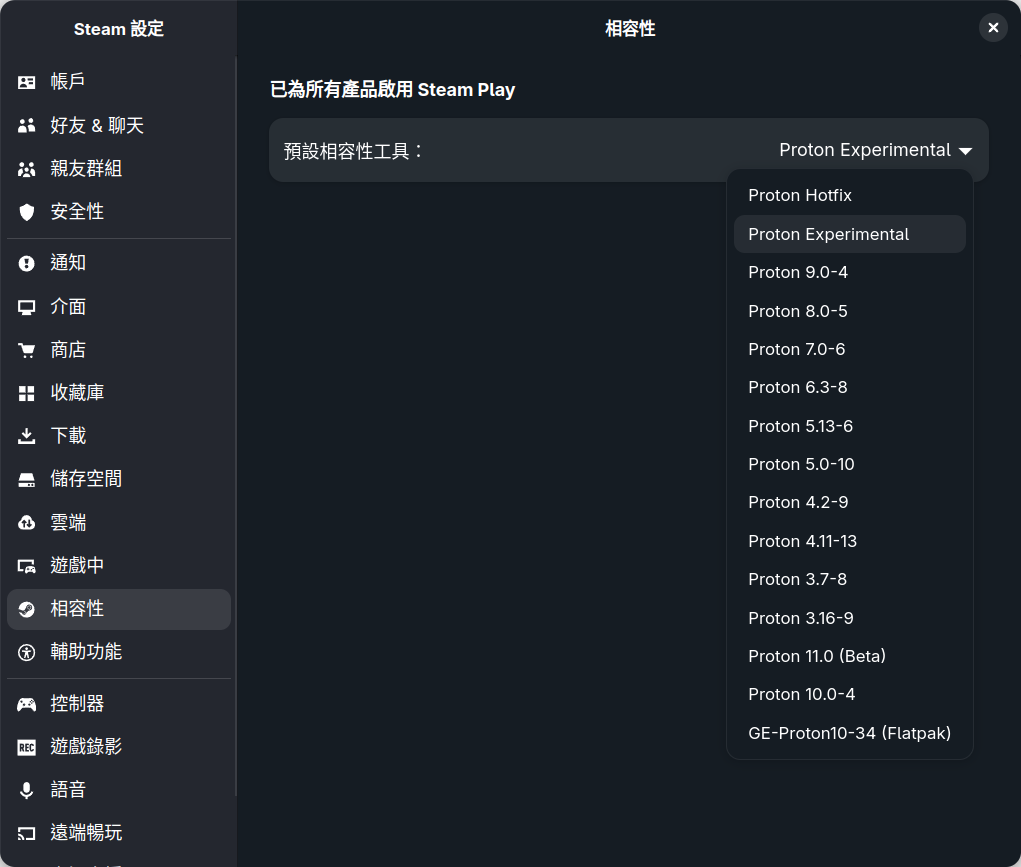Click the 通知 exclamation icon
Screen dimensions: 1021x867
(x=27, y=263)
